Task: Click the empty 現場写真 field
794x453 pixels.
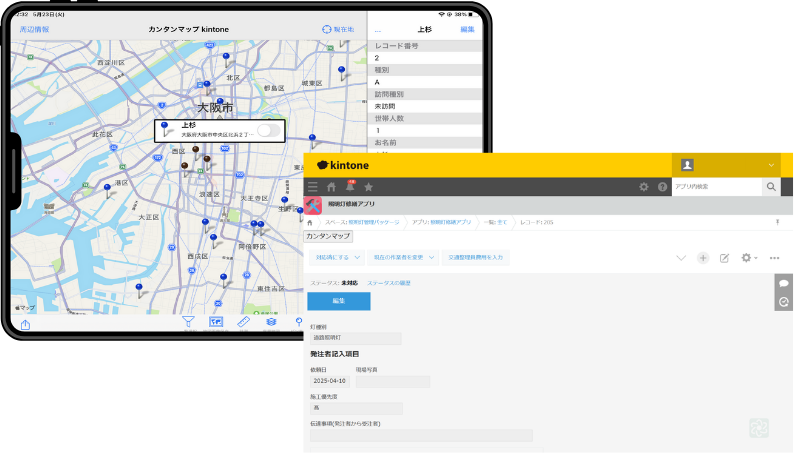Action: (393, 381)
